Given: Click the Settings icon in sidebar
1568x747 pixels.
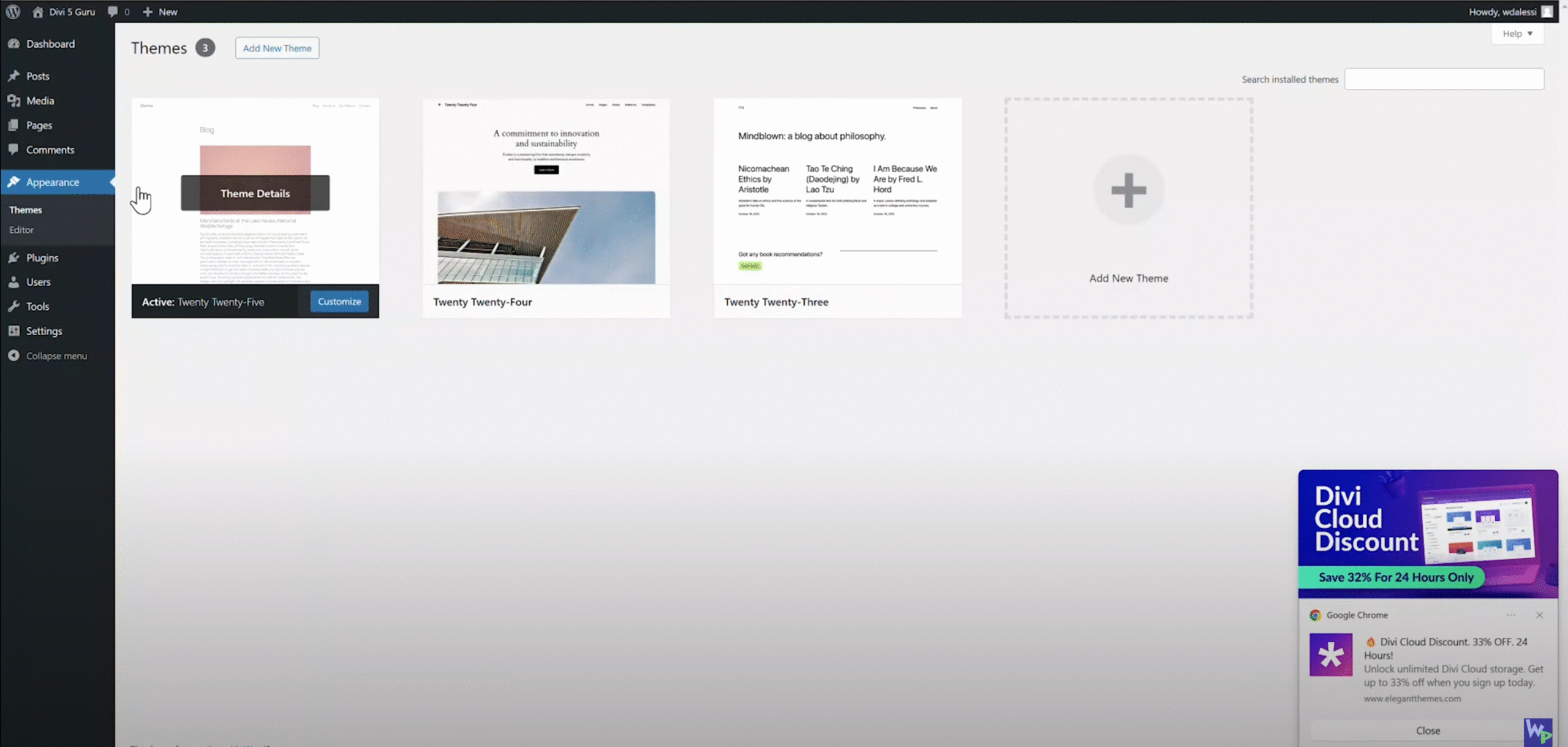Looking at the screenshot, I should [x=14, y=331].
